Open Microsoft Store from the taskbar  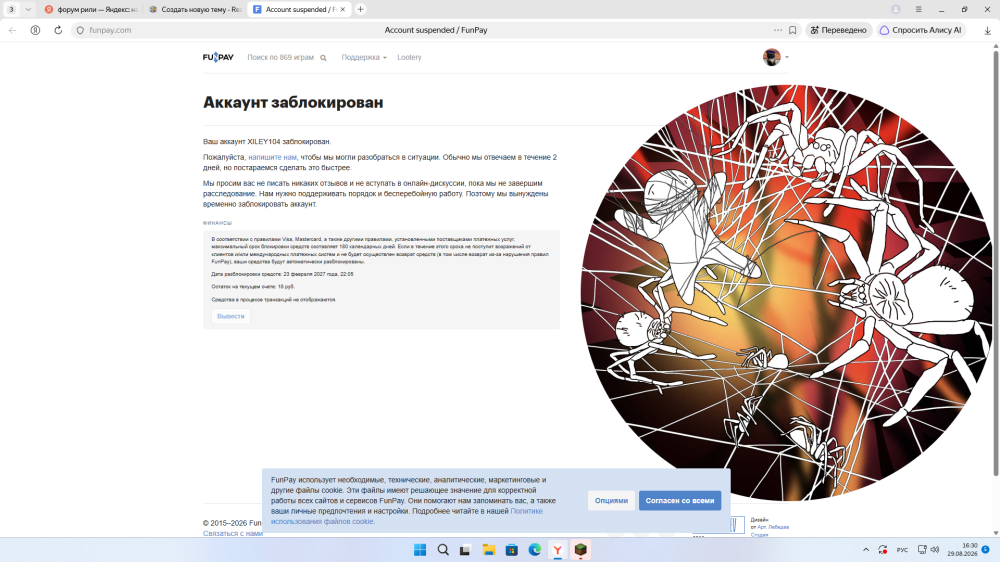tap(511, 550)
